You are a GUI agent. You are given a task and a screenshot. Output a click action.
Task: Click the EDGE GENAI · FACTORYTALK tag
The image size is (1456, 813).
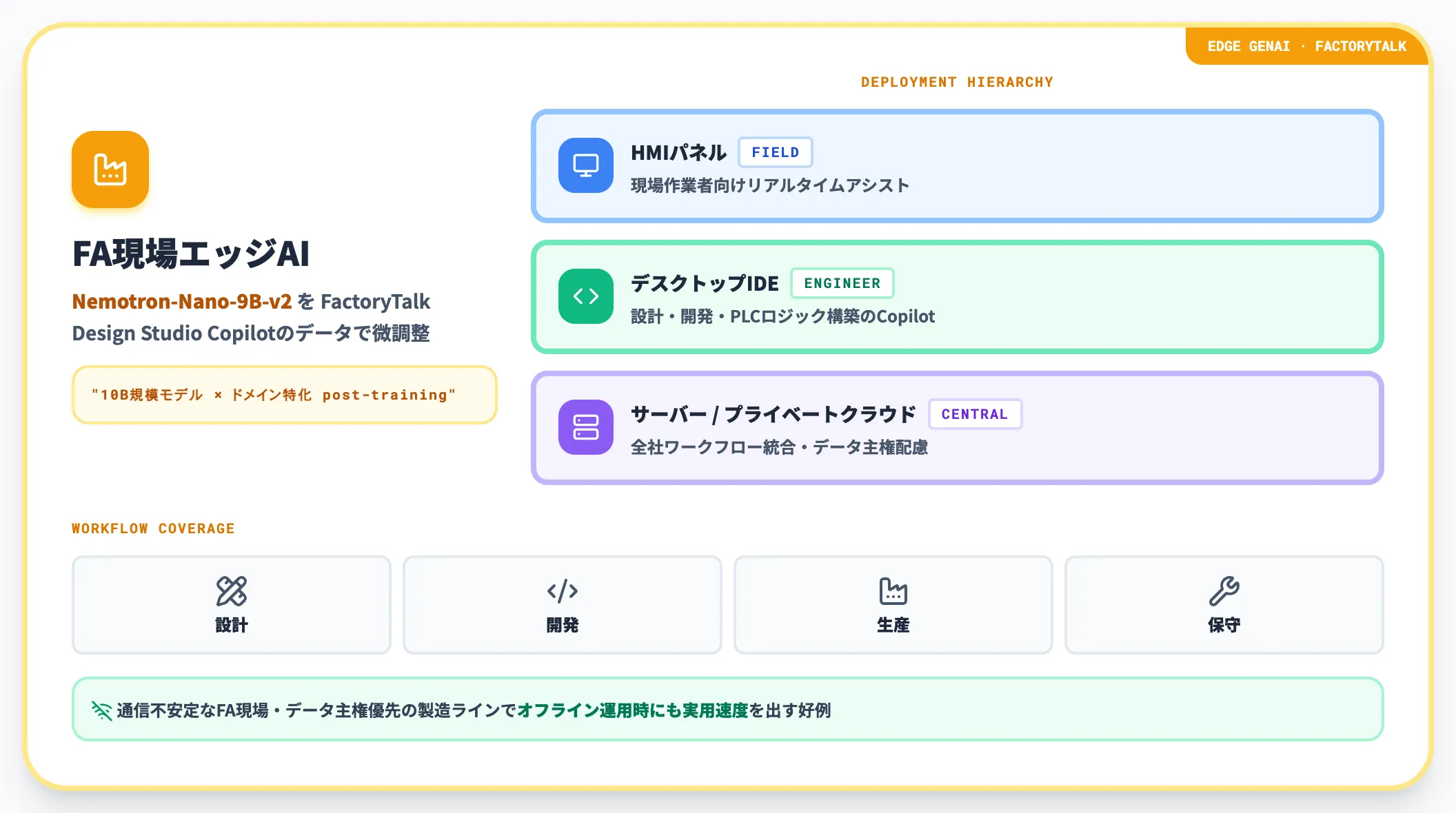[1307, 46]
